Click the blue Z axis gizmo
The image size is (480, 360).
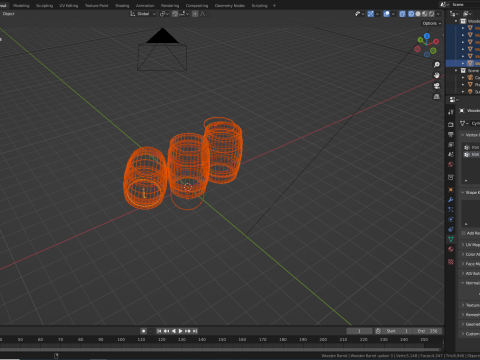point(427,36)
